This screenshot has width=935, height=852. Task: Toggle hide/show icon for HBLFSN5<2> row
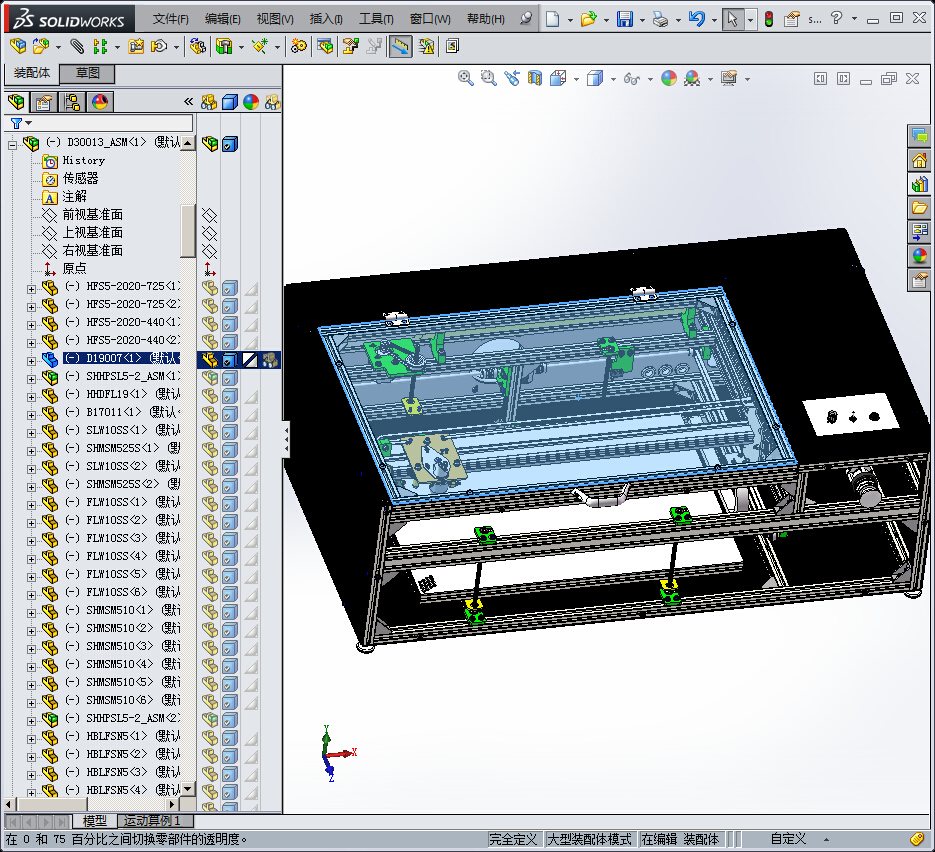pos(209,756)
